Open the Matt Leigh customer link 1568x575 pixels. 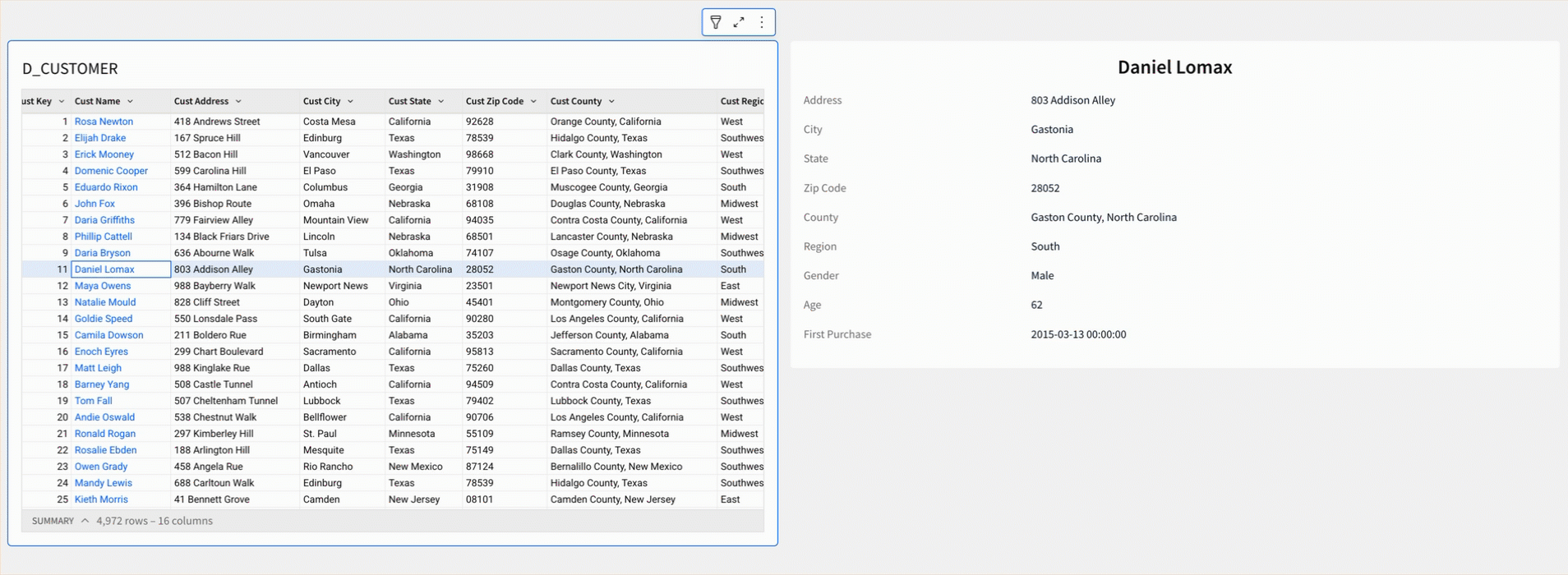coord(98,368)
